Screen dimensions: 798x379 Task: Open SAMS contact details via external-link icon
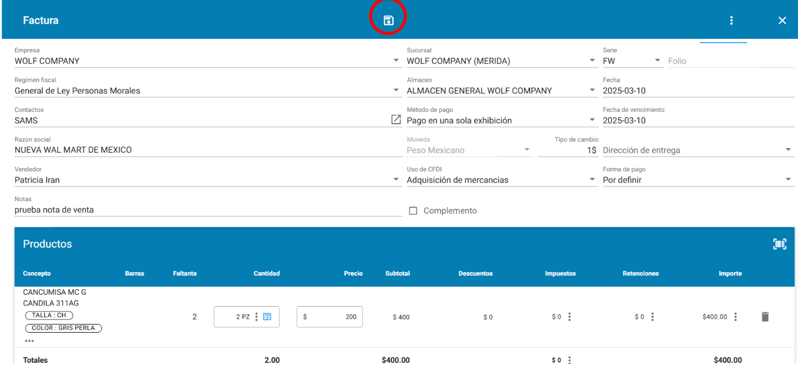pos(395,120)
